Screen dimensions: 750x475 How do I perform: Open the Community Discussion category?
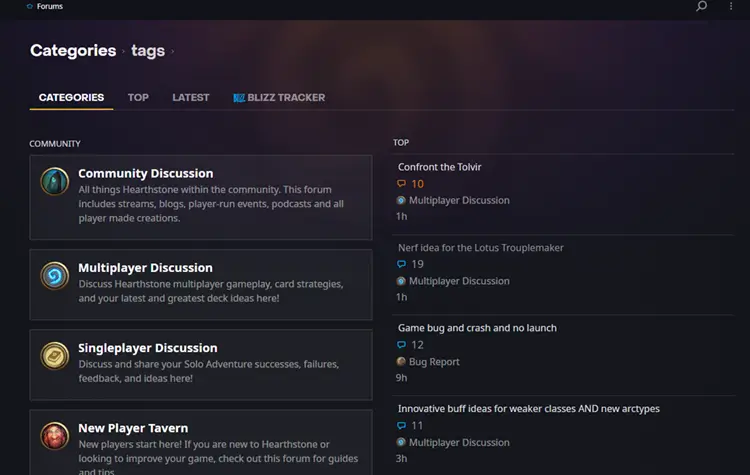coord(145,173)
